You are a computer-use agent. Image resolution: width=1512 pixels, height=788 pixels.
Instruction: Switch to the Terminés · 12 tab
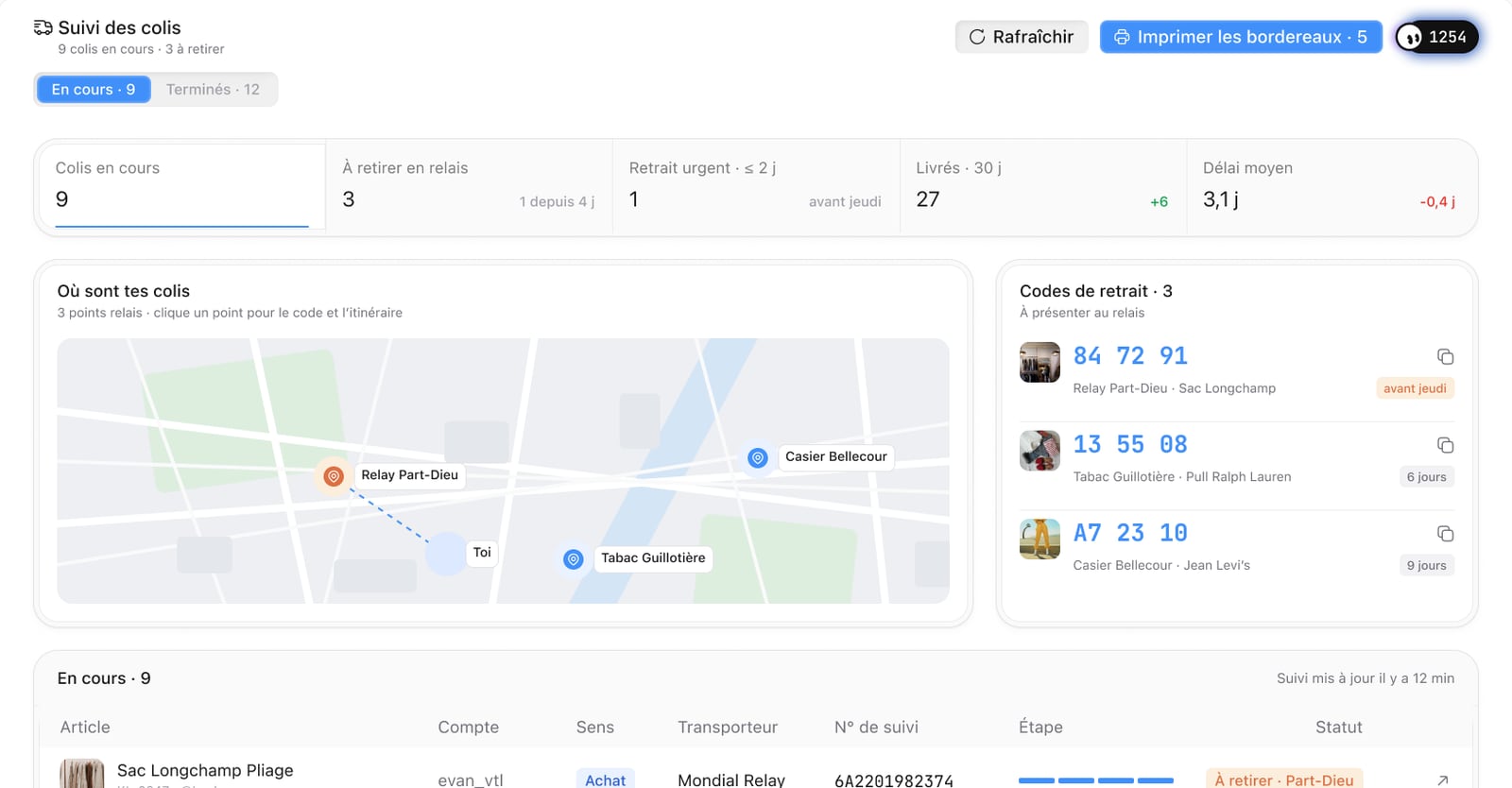213,89
